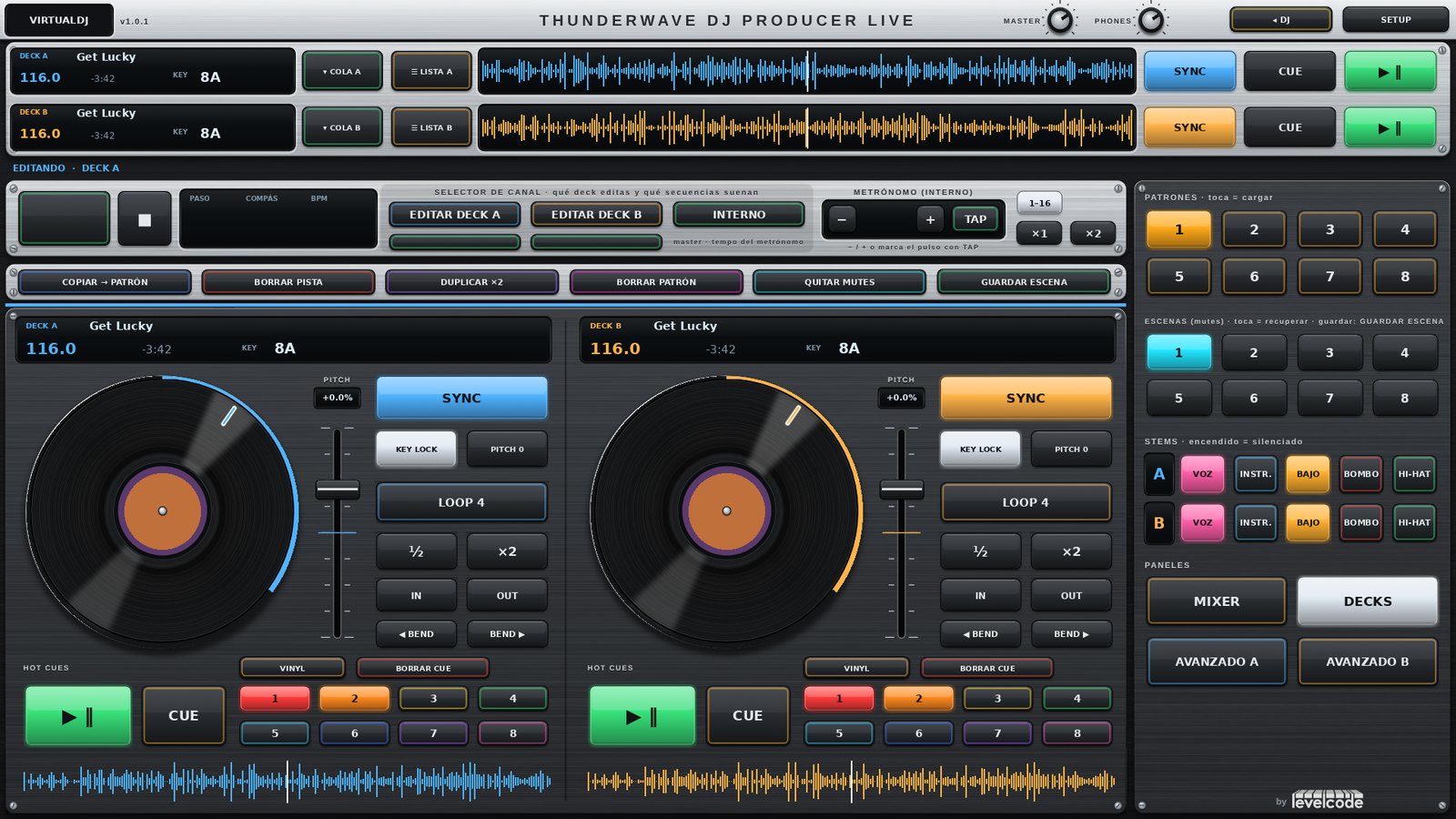Halve the loop on Deck A (½)
This screenshot has width=1456, height=819.
pyautogui.click(x=416, y=551)
